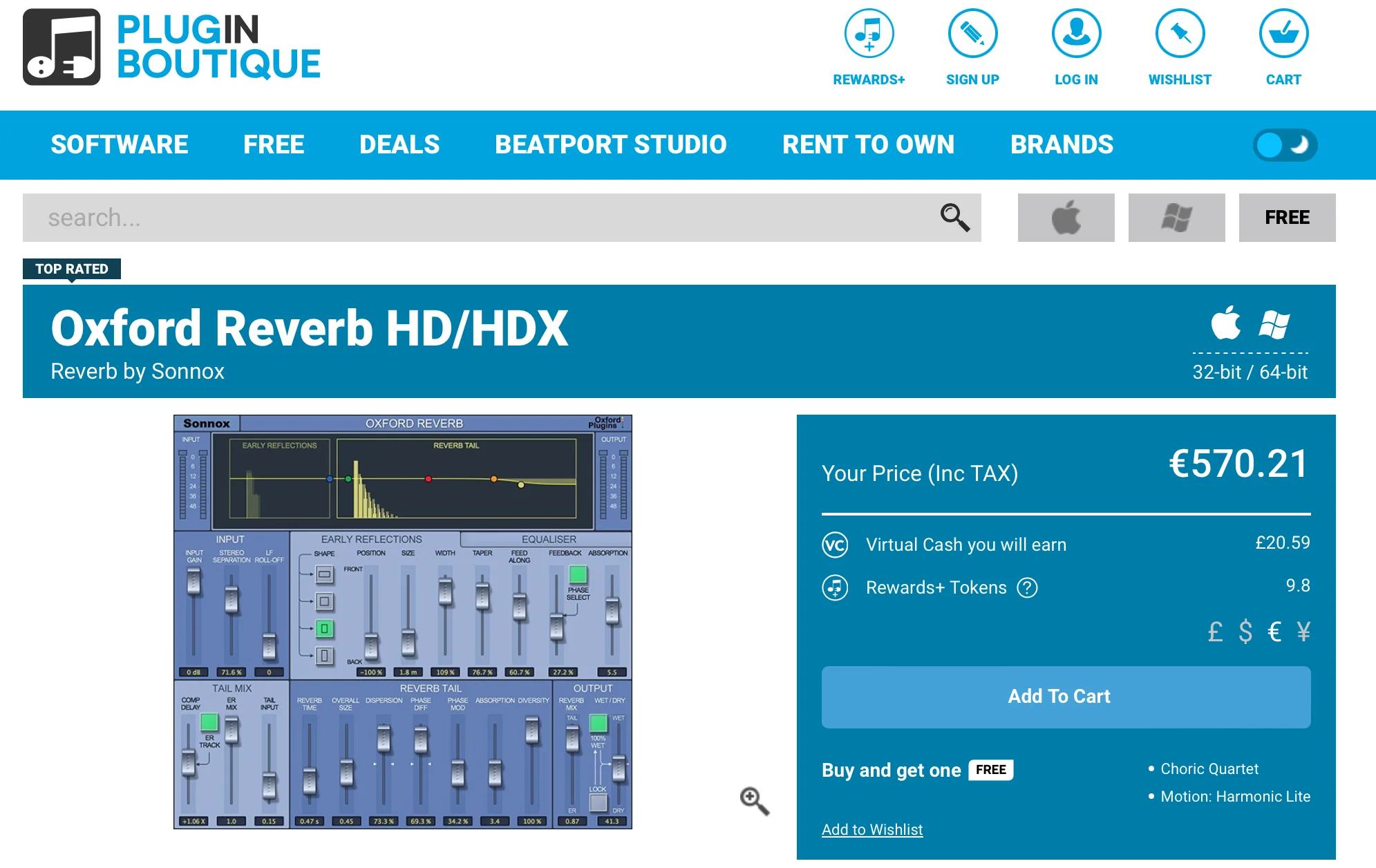
Task: Click Add to Wishlist link
Action: [x=872, y=829]
